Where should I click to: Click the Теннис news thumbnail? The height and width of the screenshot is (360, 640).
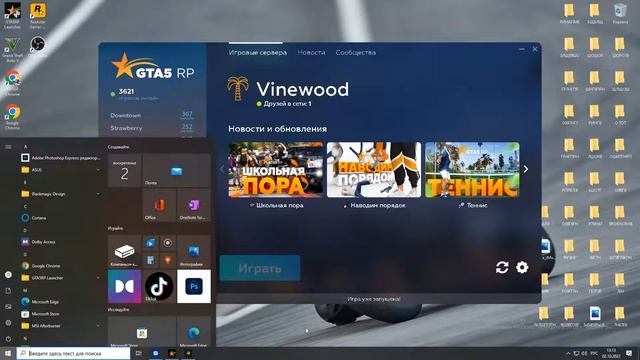coord(472,170)
